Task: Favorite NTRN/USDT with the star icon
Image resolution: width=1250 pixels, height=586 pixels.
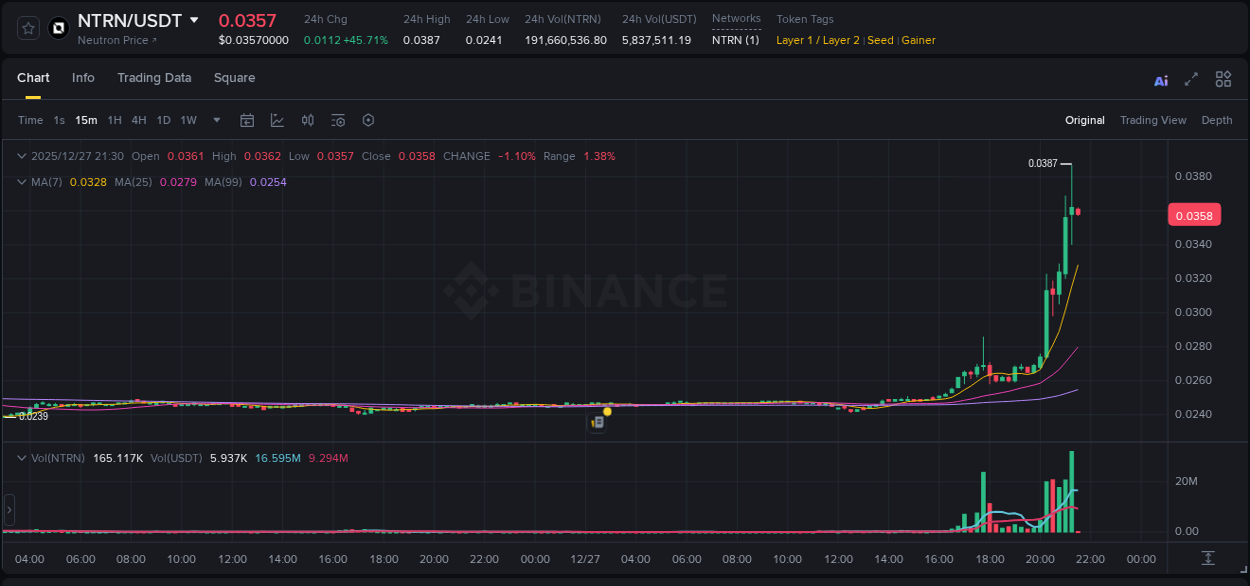Action: click(x=27, y=27)
